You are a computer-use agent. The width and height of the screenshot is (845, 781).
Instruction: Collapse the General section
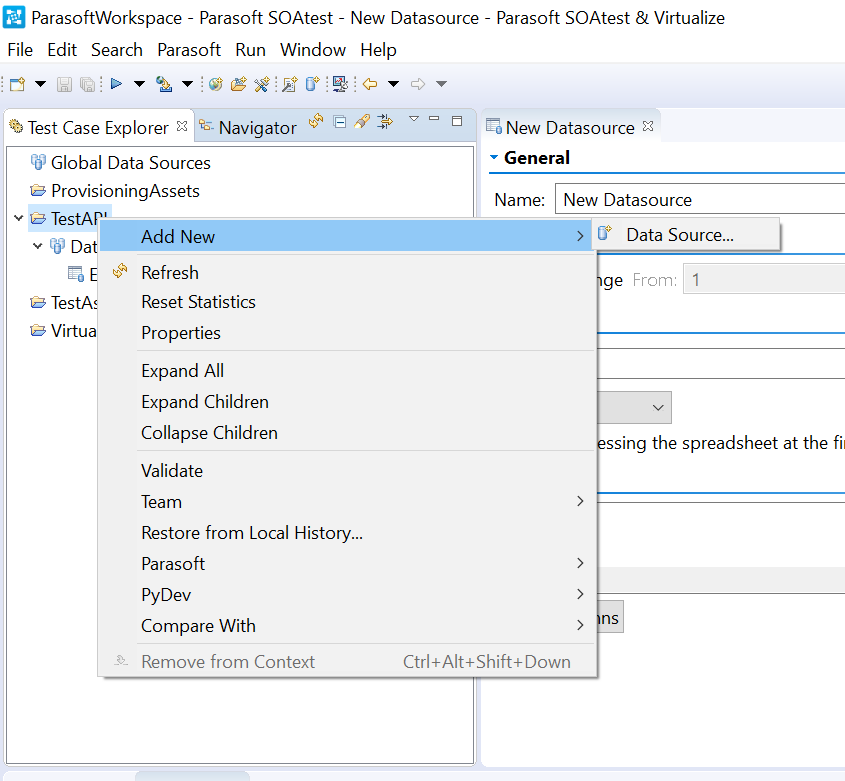494,157
